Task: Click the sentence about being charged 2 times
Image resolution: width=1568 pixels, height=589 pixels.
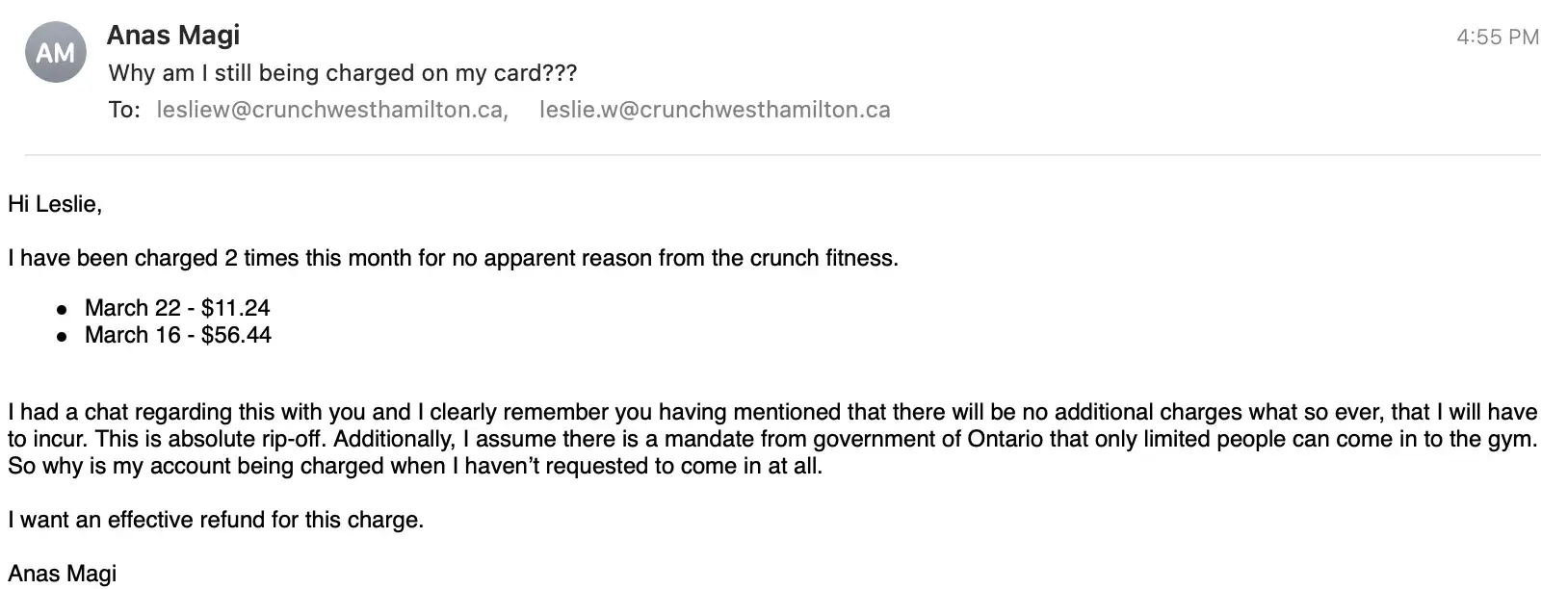Action: 453,258
